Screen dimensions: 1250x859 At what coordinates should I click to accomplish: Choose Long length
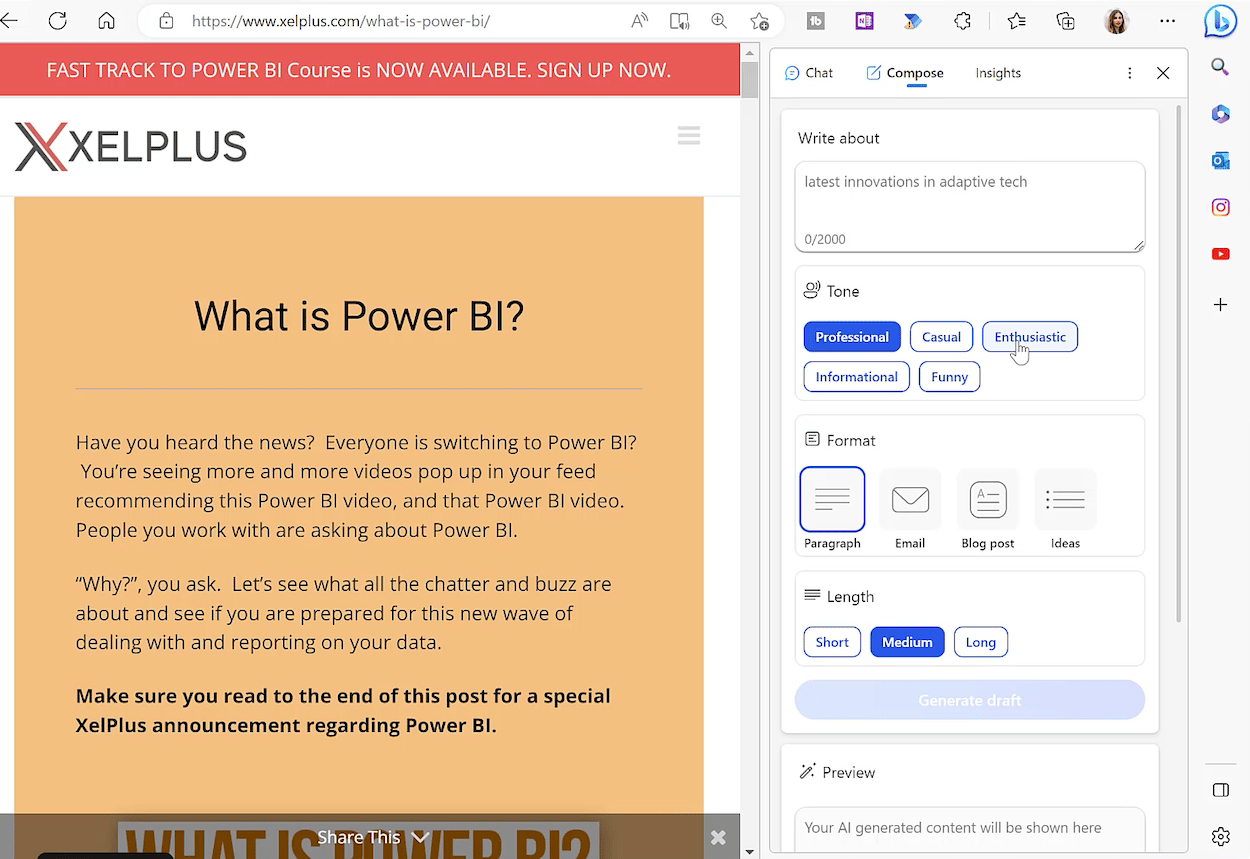[980, 642]
